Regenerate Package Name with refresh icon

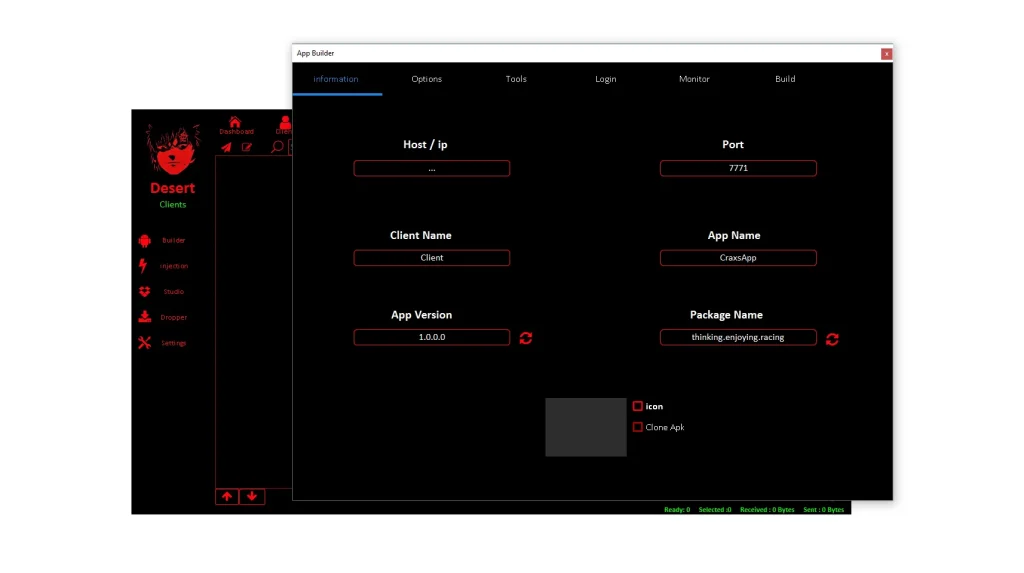832,339
